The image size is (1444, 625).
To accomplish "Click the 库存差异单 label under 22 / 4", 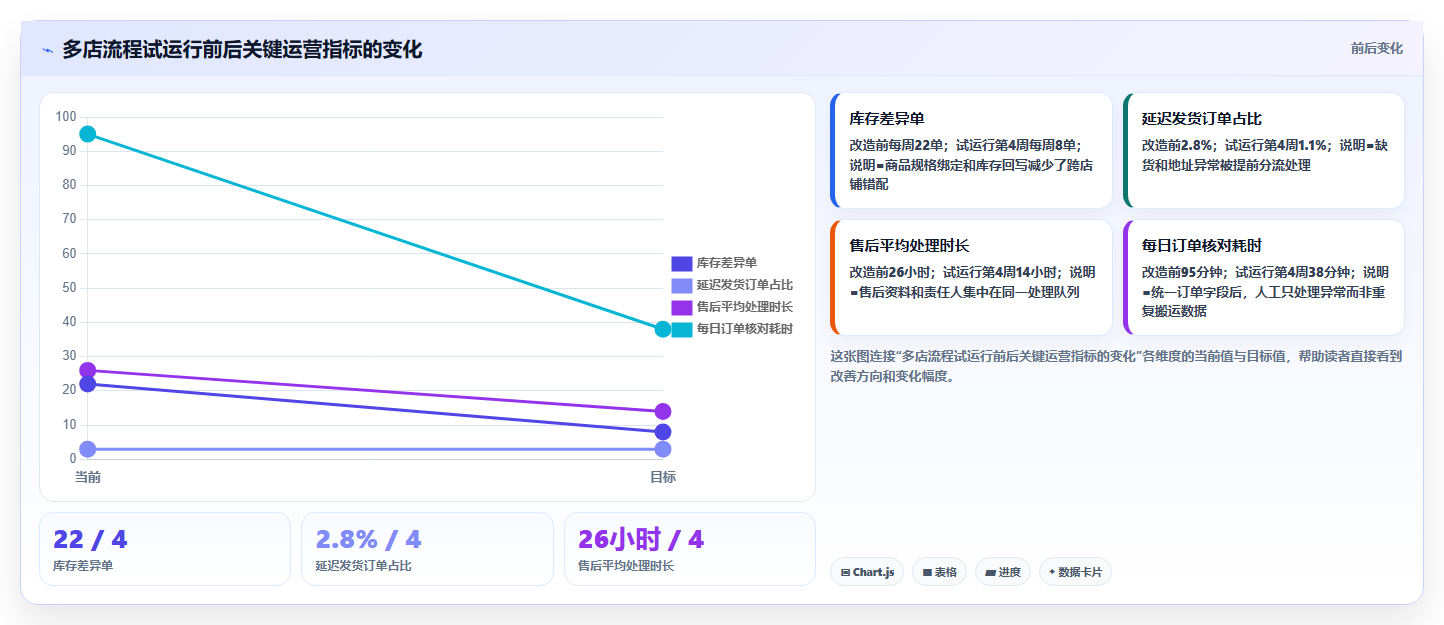I will click(83, 566).
